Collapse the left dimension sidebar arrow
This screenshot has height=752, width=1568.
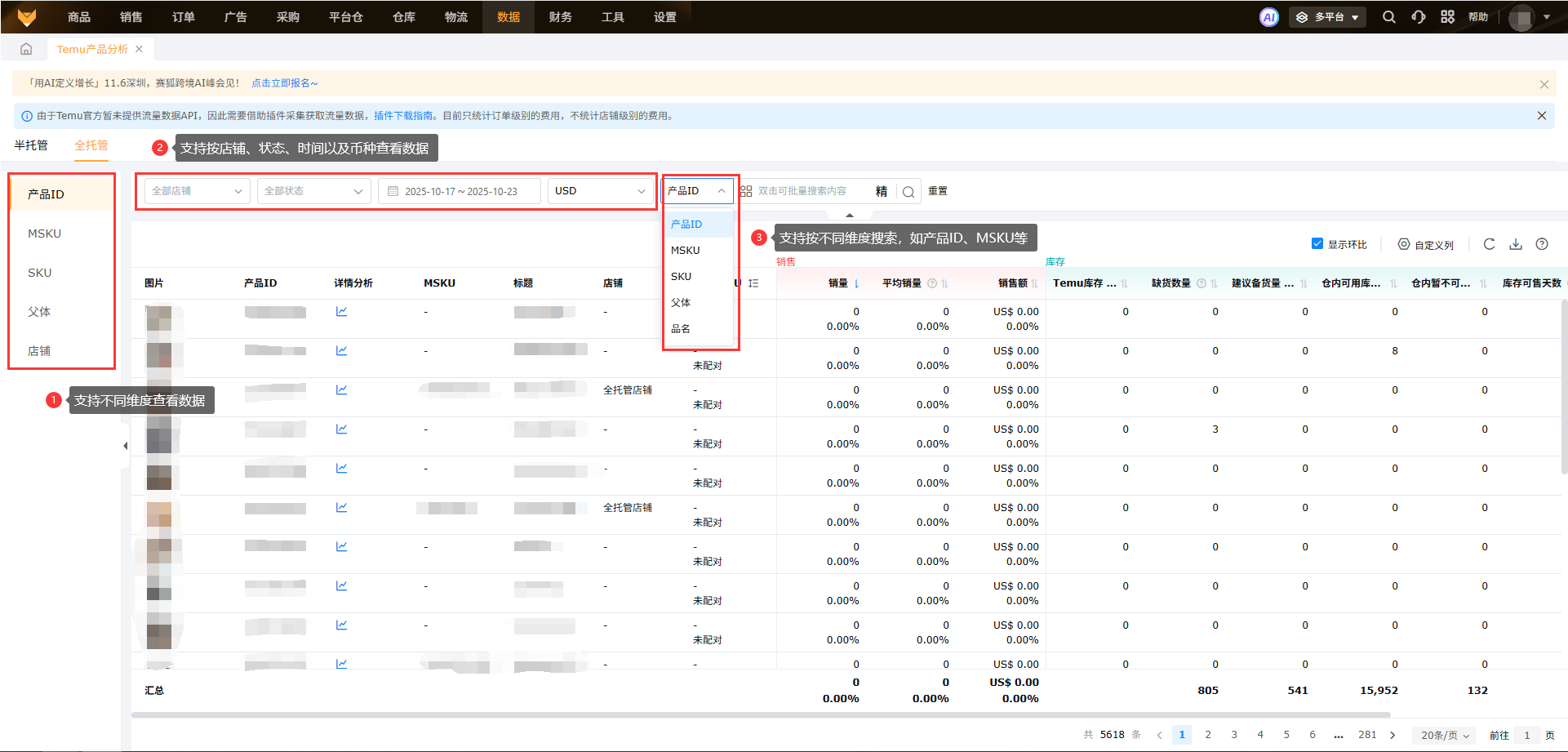tap(125, 446)
